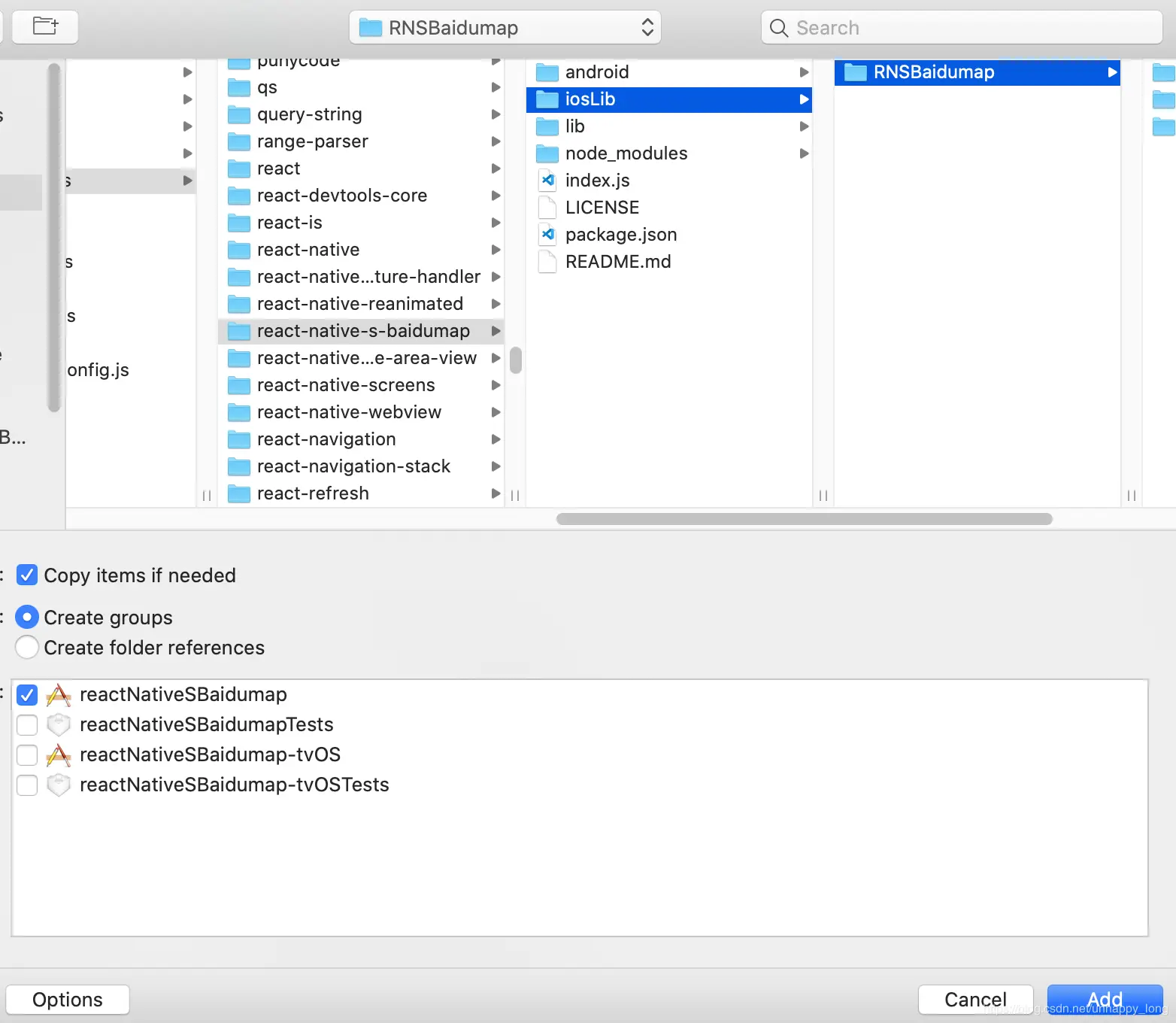The height and width of the screenshot is (1023, 1176).
Task: Click the horizontal column browser scrollbar
Action: [804, 519]
